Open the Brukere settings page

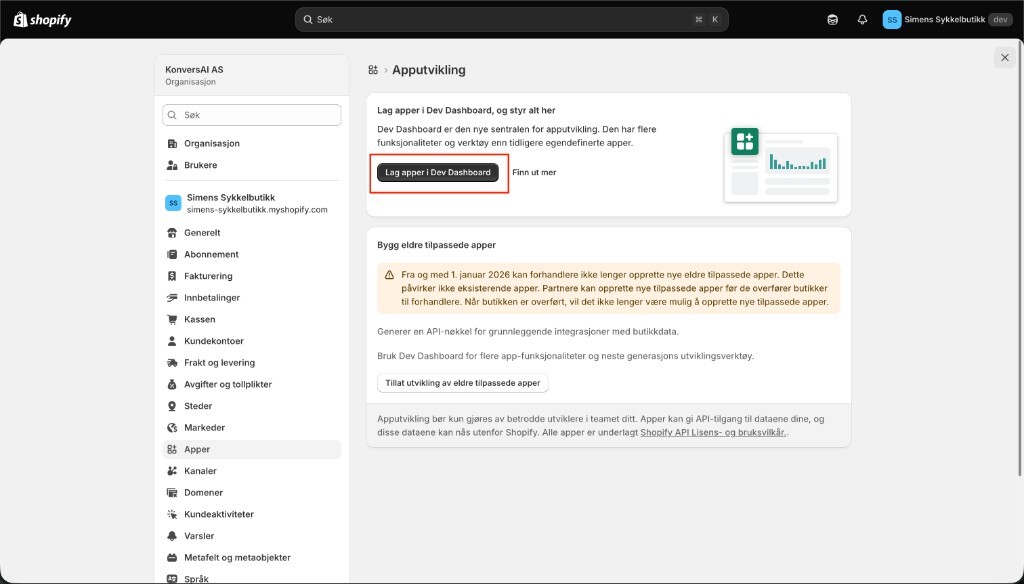tap(251, 165)
